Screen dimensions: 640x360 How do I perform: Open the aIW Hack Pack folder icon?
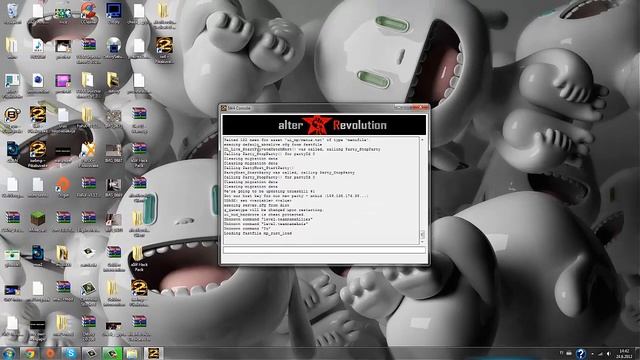(x=138, y=253)
